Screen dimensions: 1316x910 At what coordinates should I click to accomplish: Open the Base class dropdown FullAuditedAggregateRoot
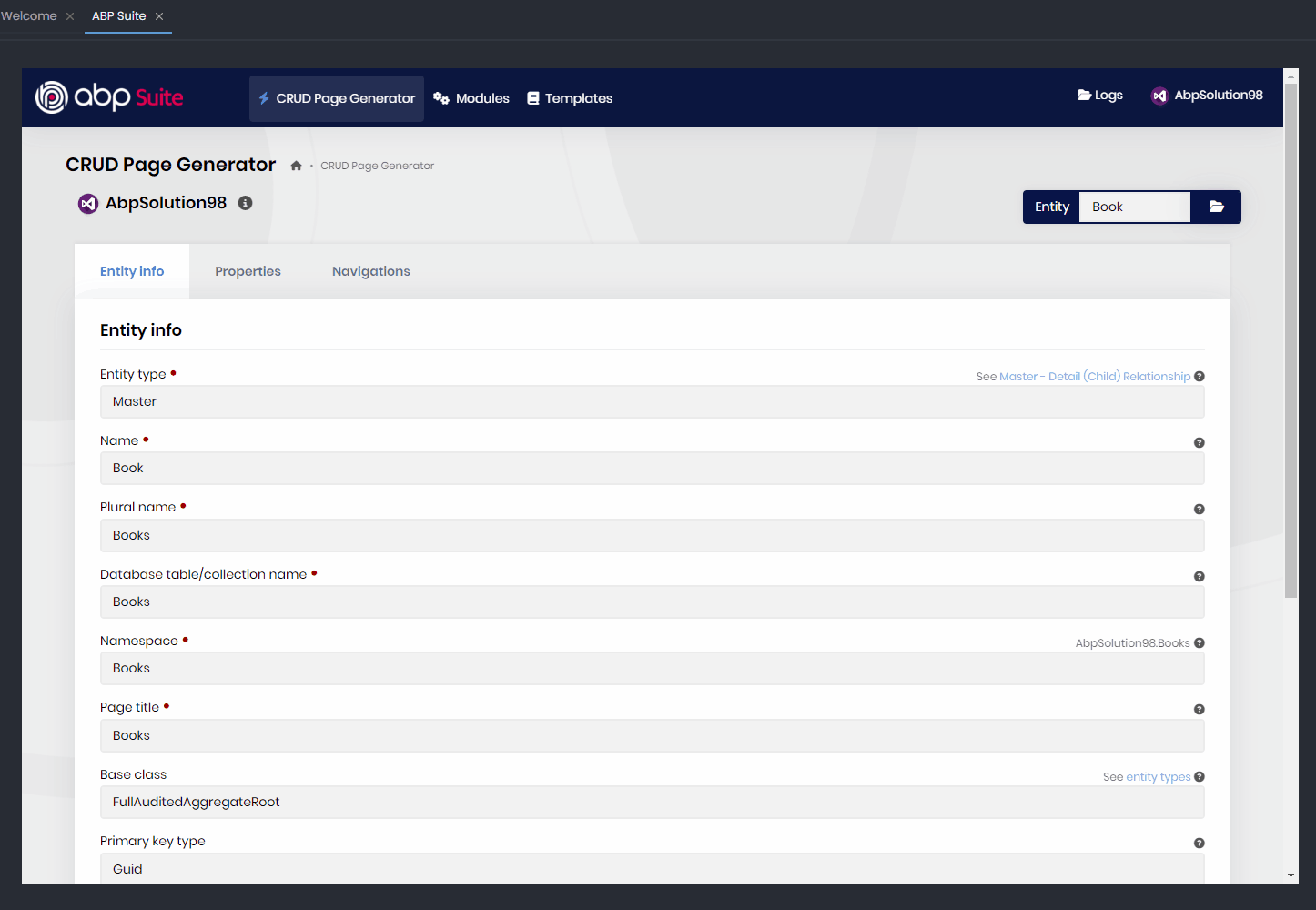click(653, 803)
